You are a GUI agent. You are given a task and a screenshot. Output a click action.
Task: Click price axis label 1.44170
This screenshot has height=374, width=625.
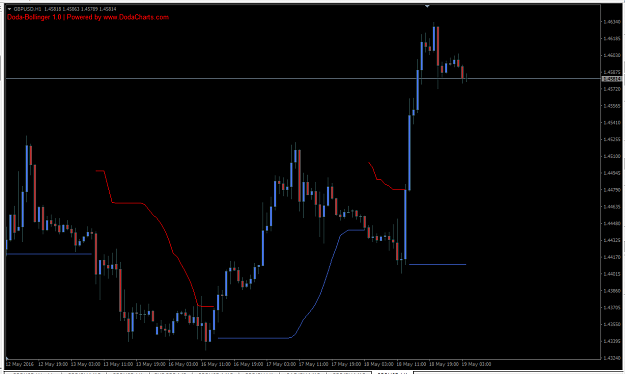pyautogui.click(x=613, y=257)
